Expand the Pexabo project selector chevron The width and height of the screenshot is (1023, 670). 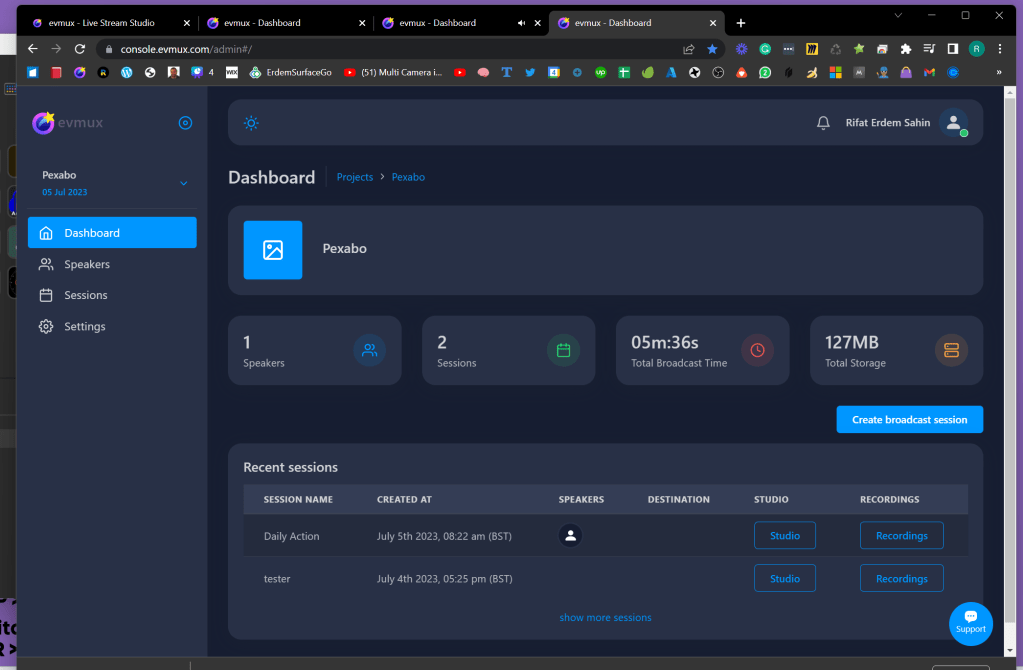184,183
